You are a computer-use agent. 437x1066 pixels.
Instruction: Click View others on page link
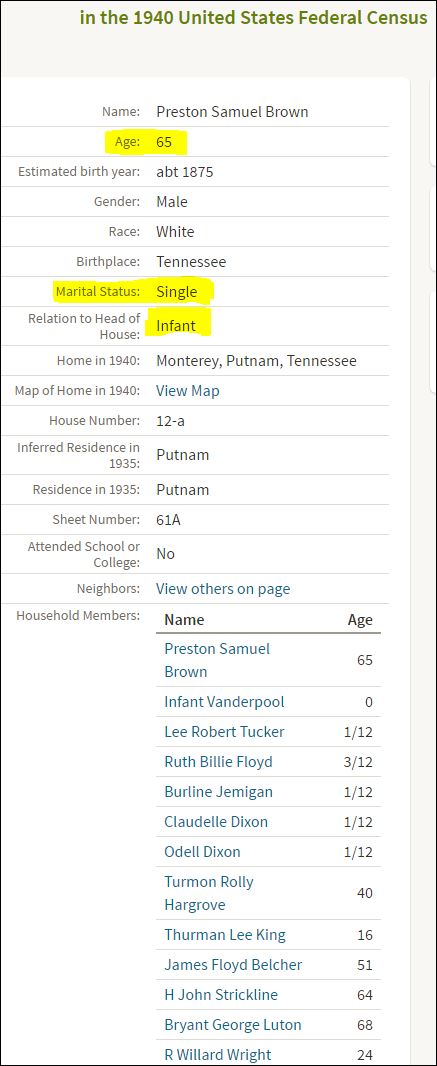pos(223,589)
